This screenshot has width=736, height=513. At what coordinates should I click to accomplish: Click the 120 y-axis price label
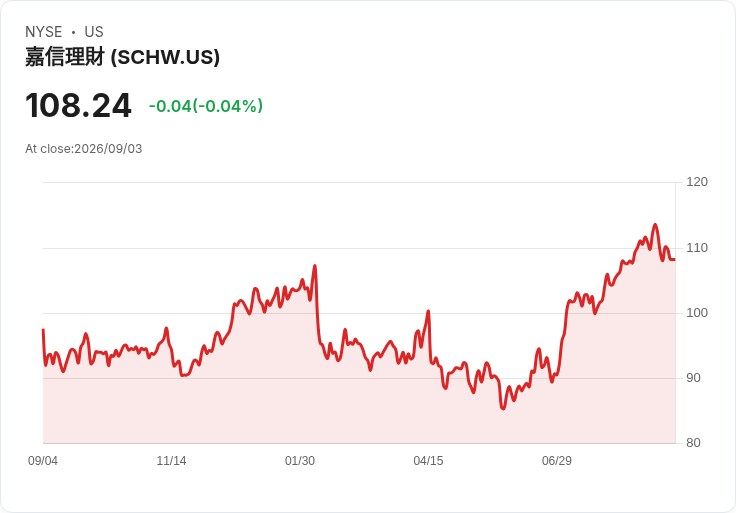[x=697, y=182]
